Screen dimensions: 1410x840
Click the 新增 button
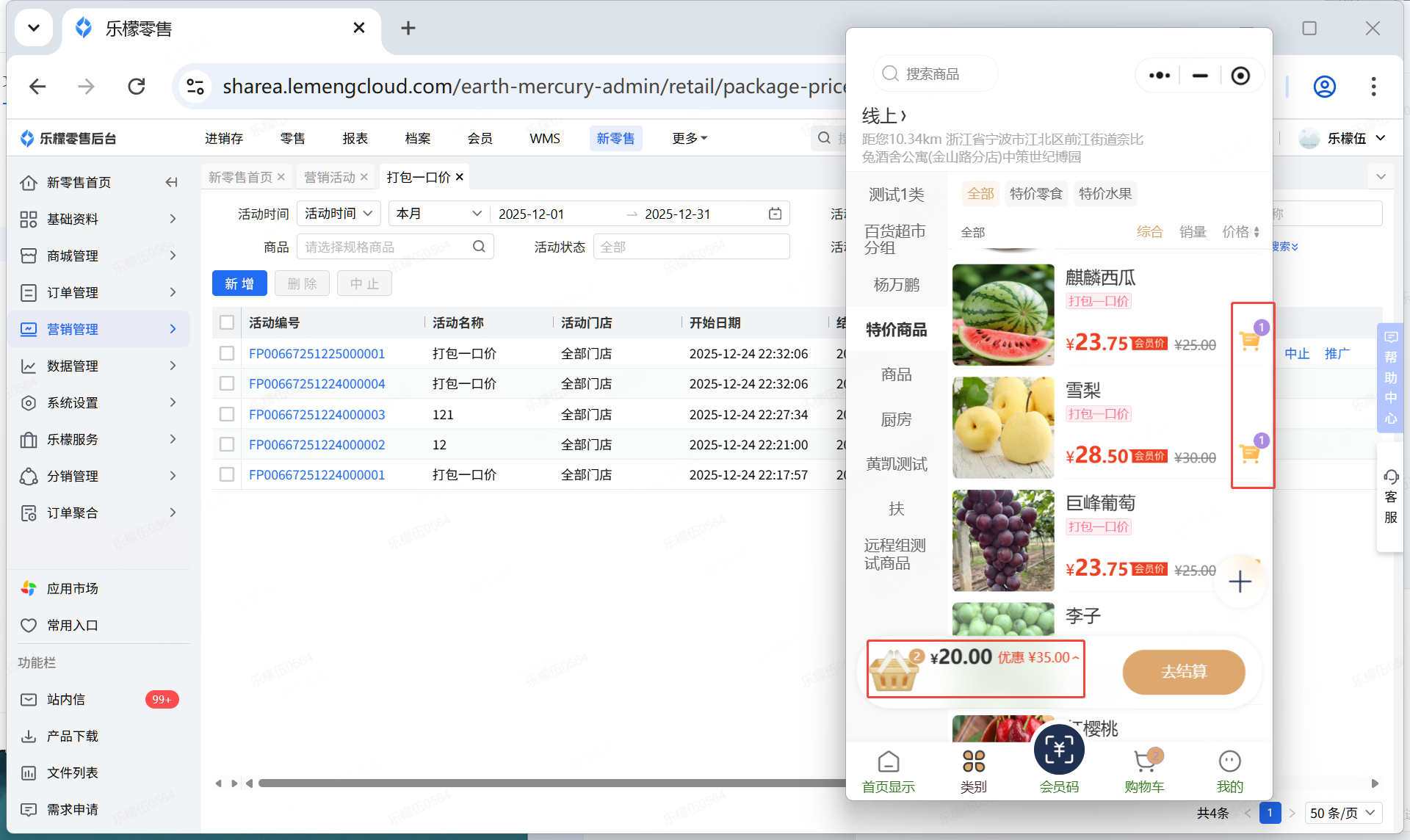[239, 283]
